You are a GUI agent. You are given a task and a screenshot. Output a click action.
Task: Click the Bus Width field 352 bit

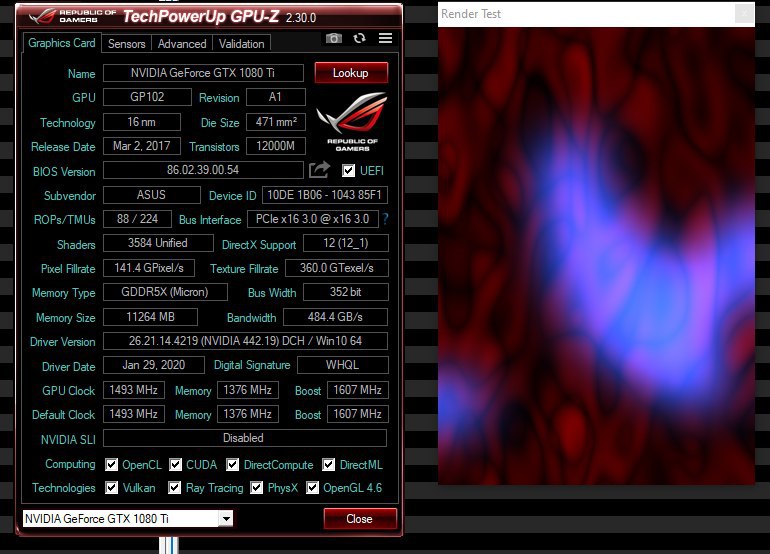pos(346,292)
